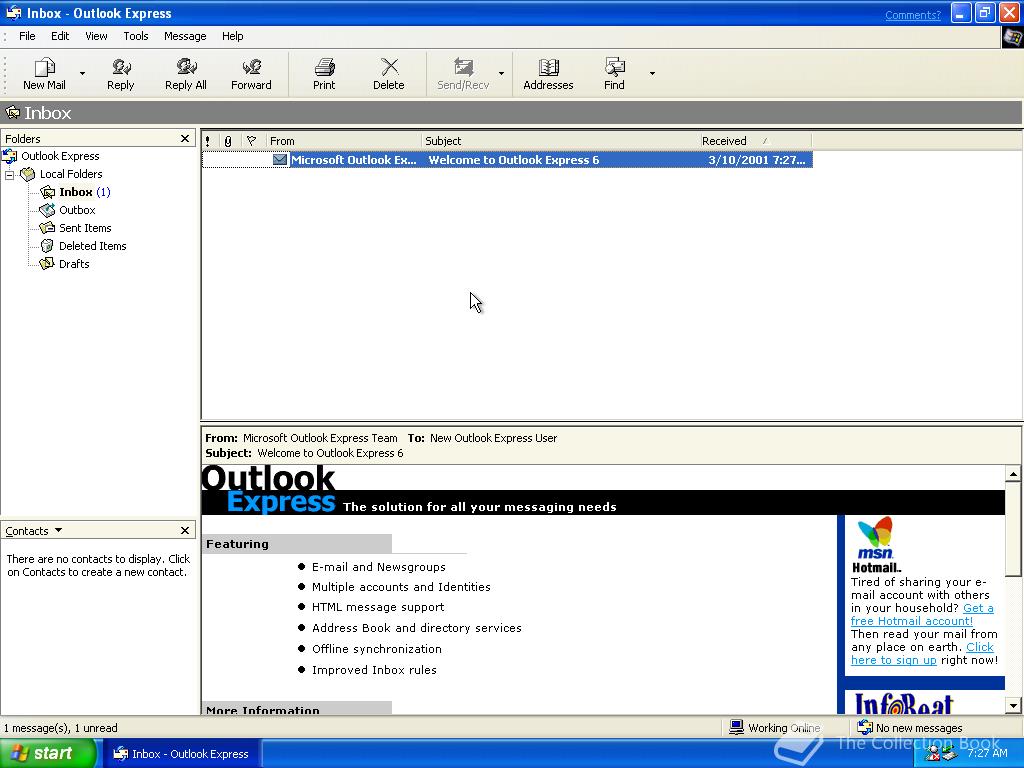Open the Message menu

coord(185,36)
